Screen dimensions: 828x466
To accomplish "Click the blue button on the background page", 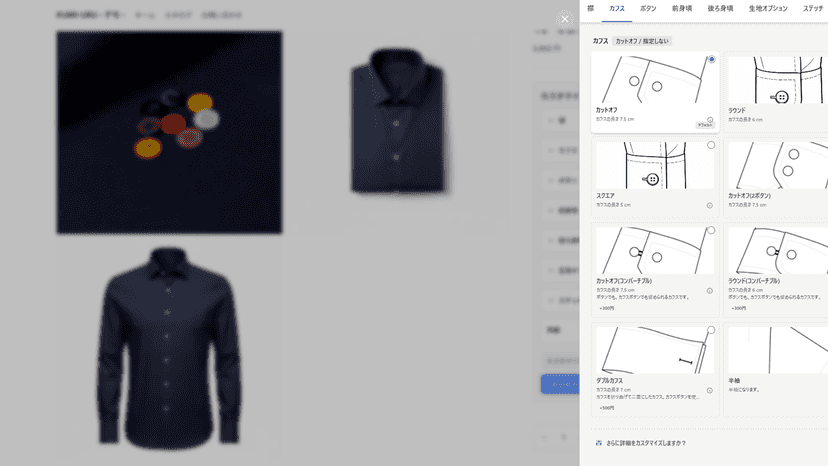I will (560, 384).
